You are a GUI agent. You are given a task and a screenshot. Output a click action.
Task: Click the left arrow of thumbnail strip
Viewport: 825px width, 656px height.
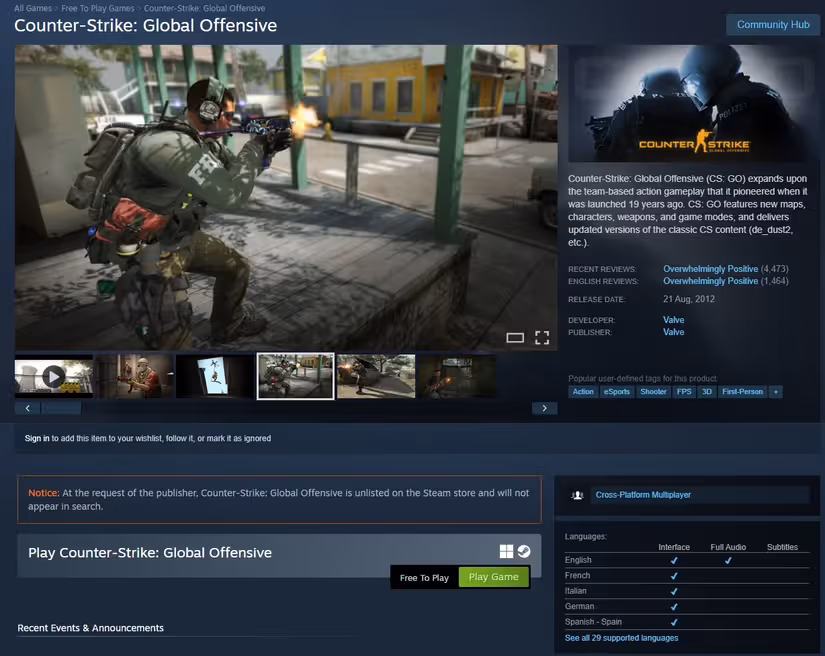pos(27,408)
